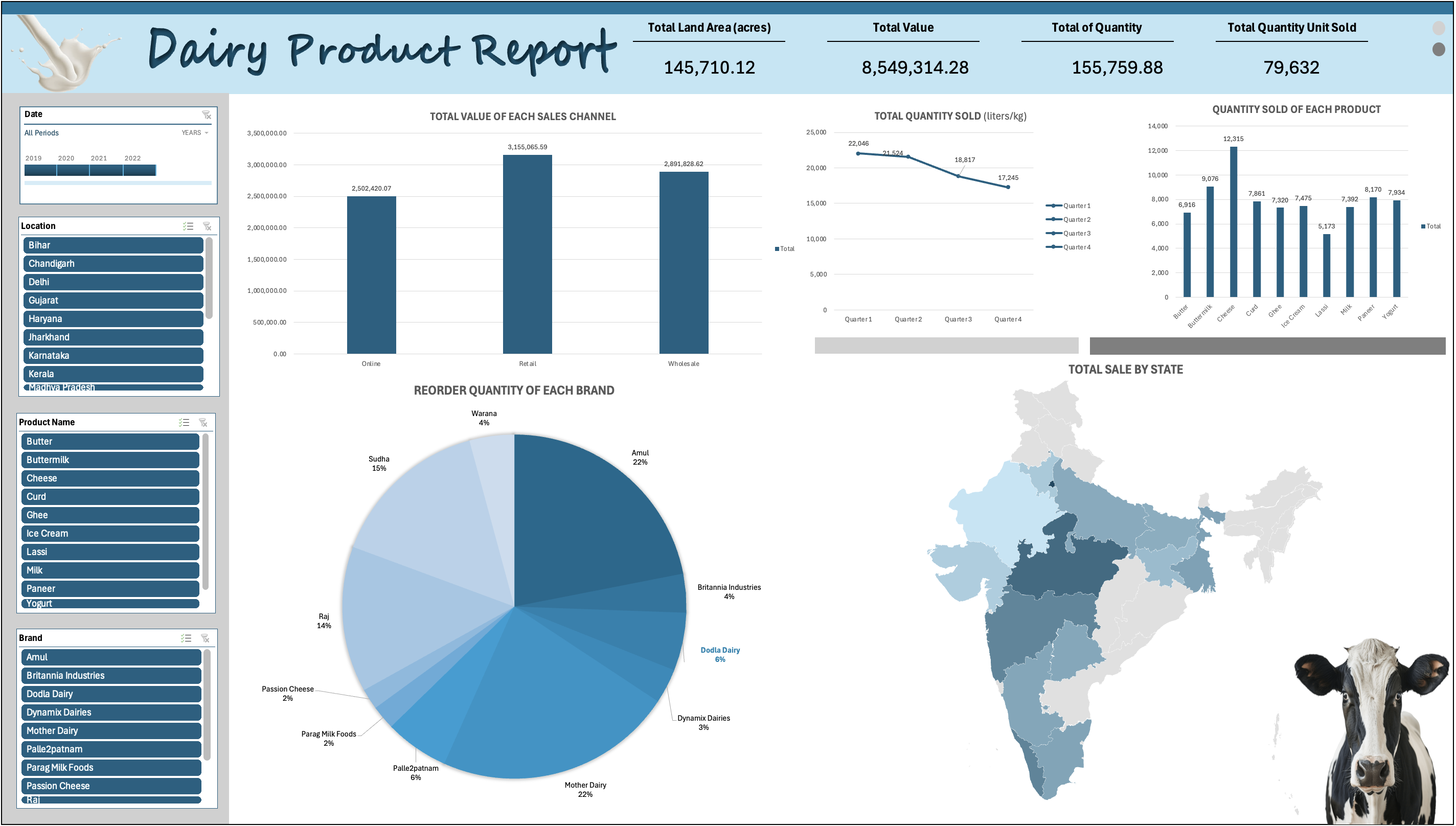Toggle multi-select on the Location slicer

[x=188, y=226]
